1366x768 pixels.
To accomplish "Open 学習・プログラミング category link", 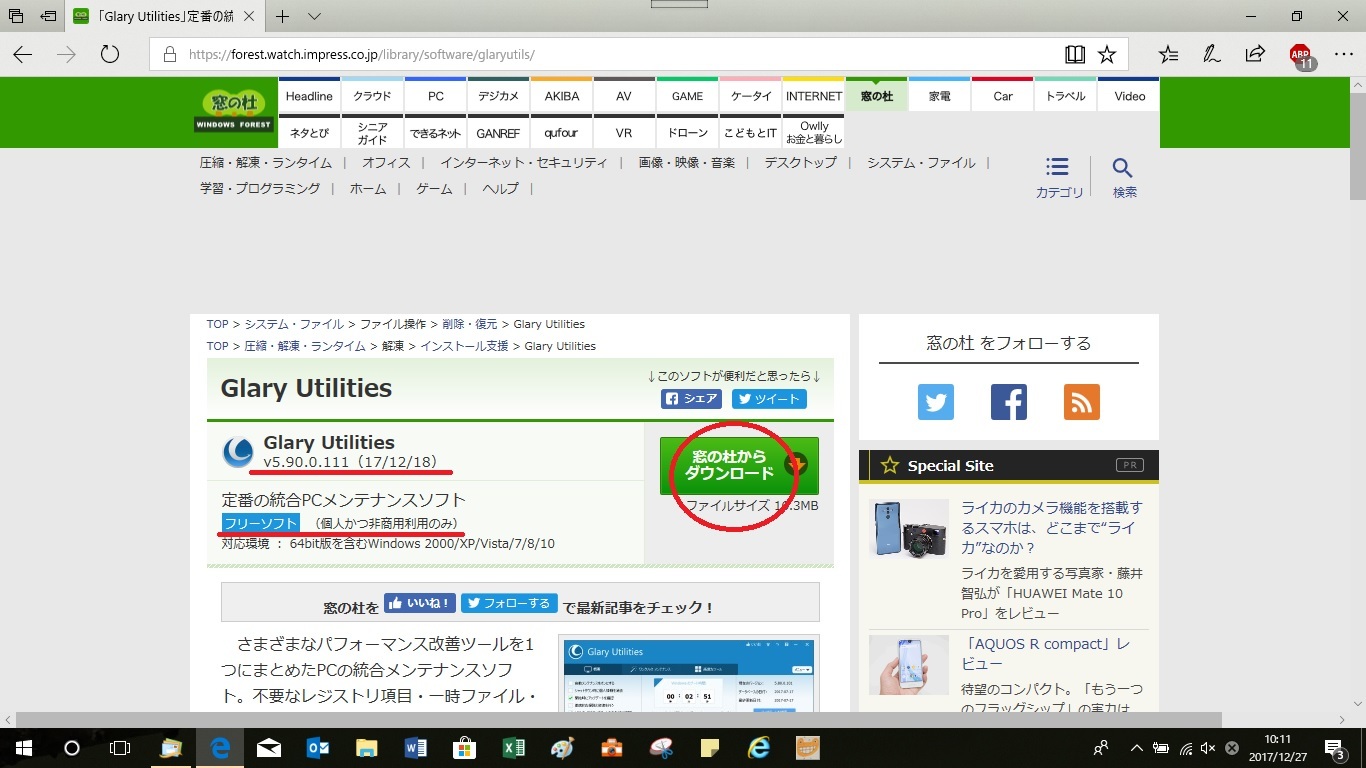I will point(260,188).
